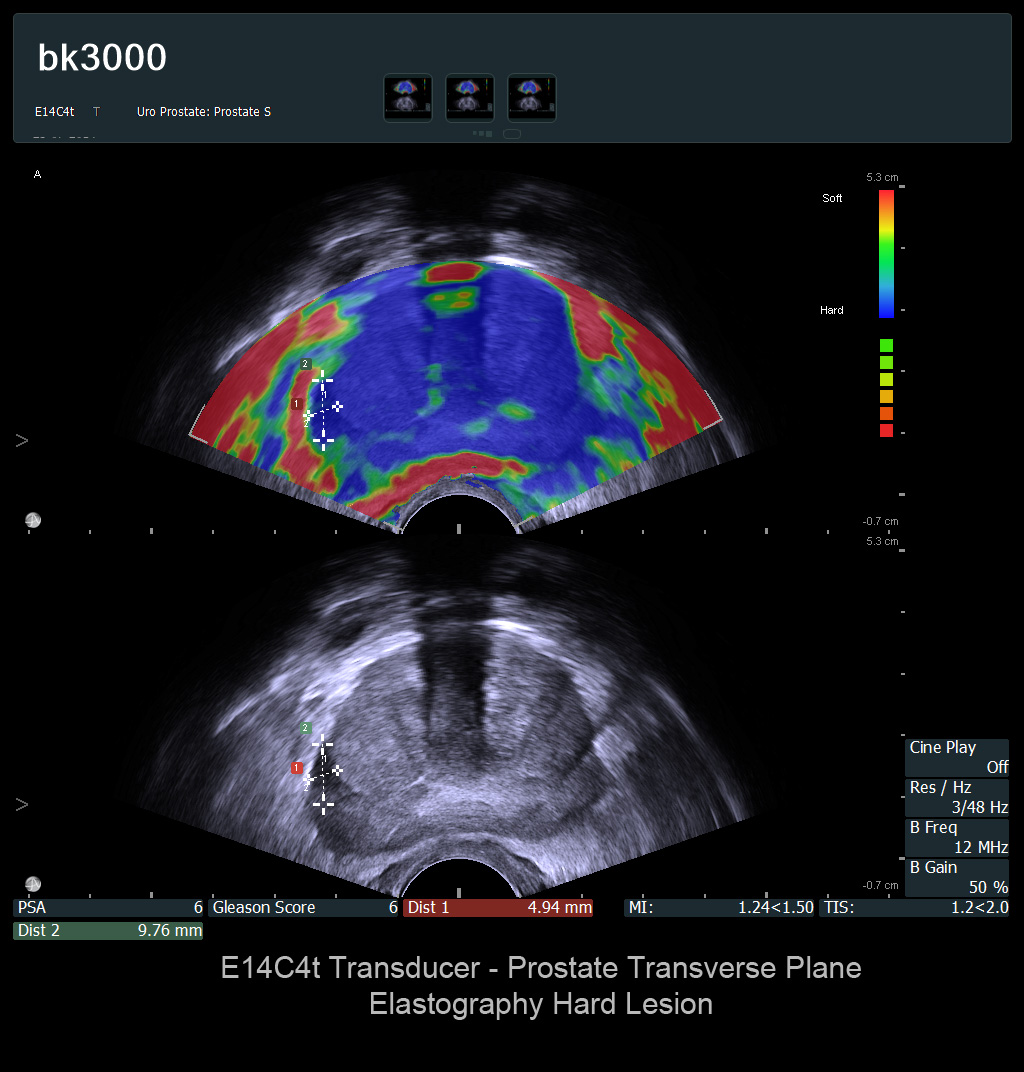
Task: Select the Dist 2 measurement result
Action: 108,931
